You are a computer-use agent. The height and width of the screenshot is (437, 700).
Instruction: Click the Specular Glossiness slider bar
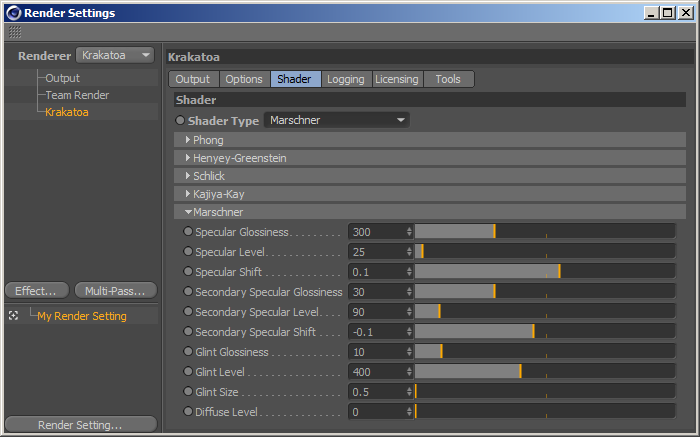pos(545,232)
